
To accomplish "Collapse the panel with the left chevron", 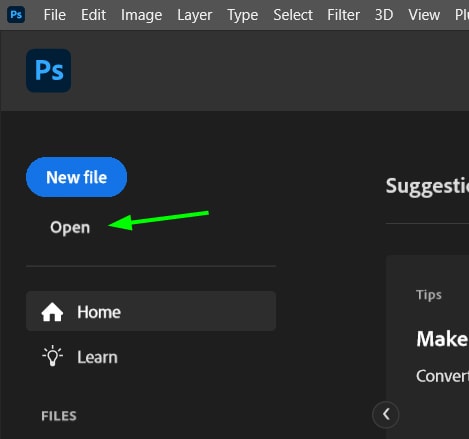I will (386, 415).
